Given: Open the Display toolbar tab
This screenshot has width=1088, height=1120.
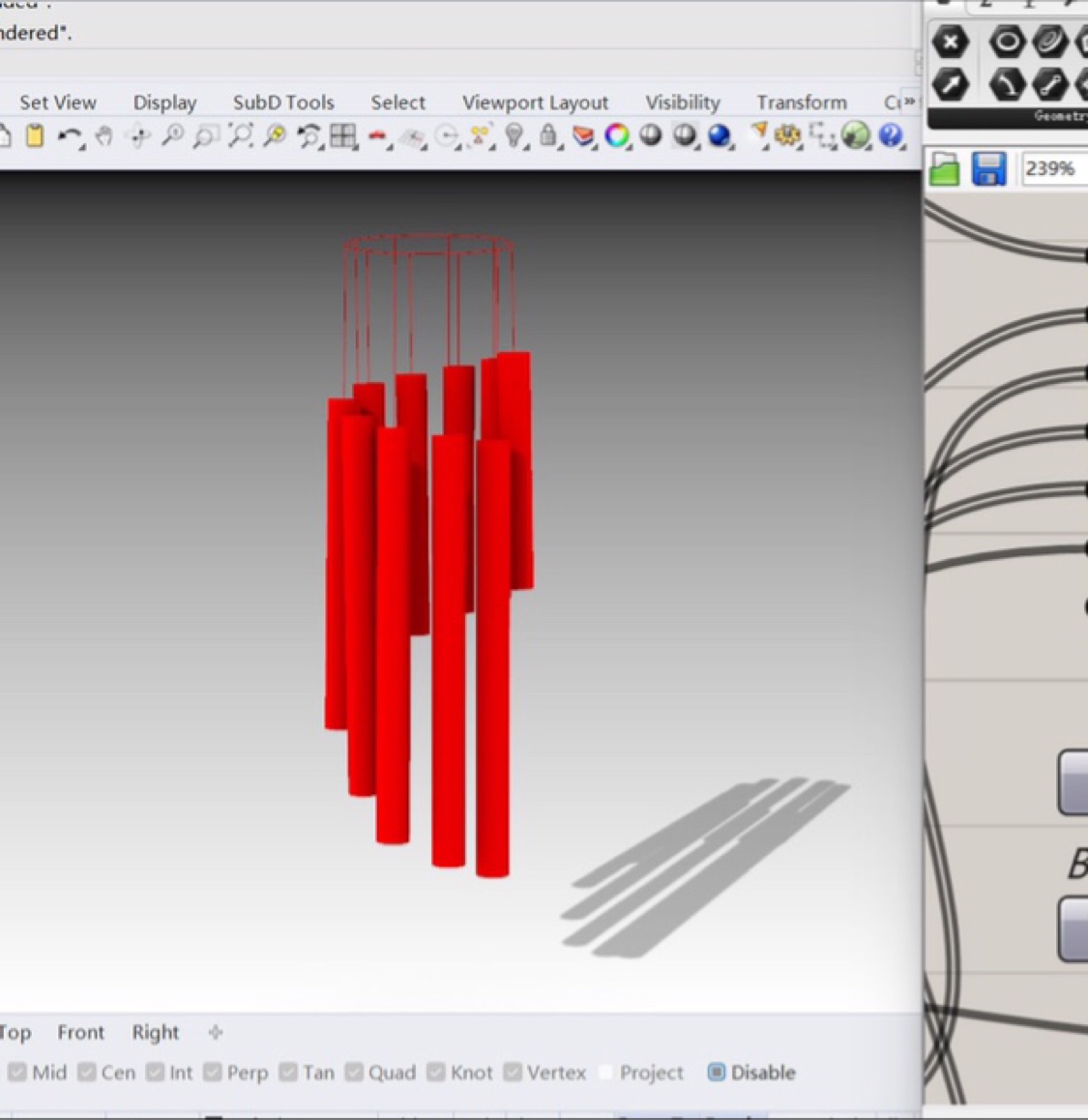Looking at the screenshot, I should pyautogui.click(x=165, y=103).
